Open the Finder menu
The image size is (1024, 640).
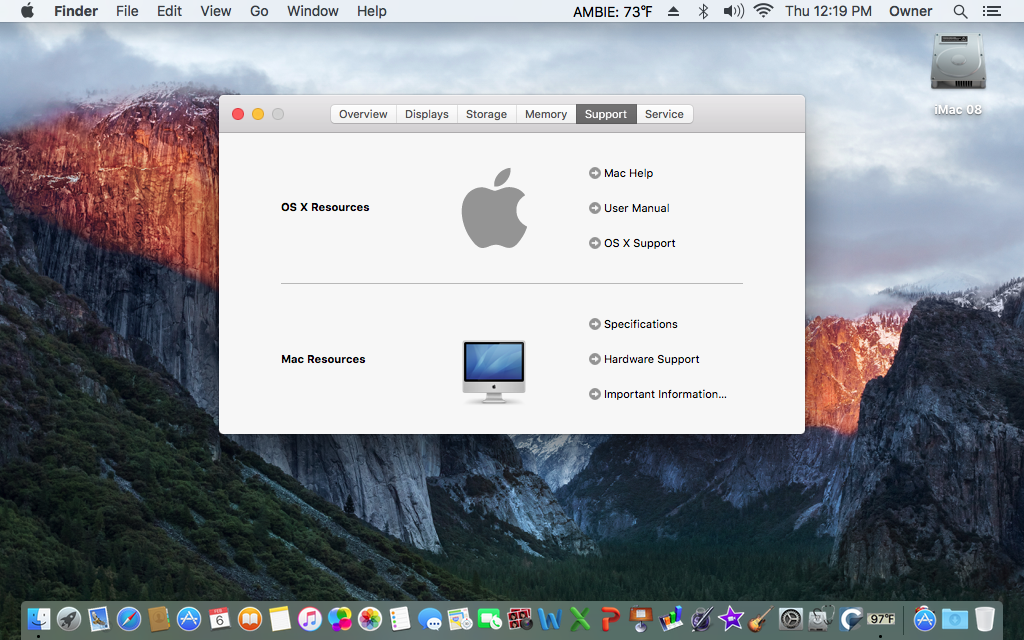[x=76, y=11]
